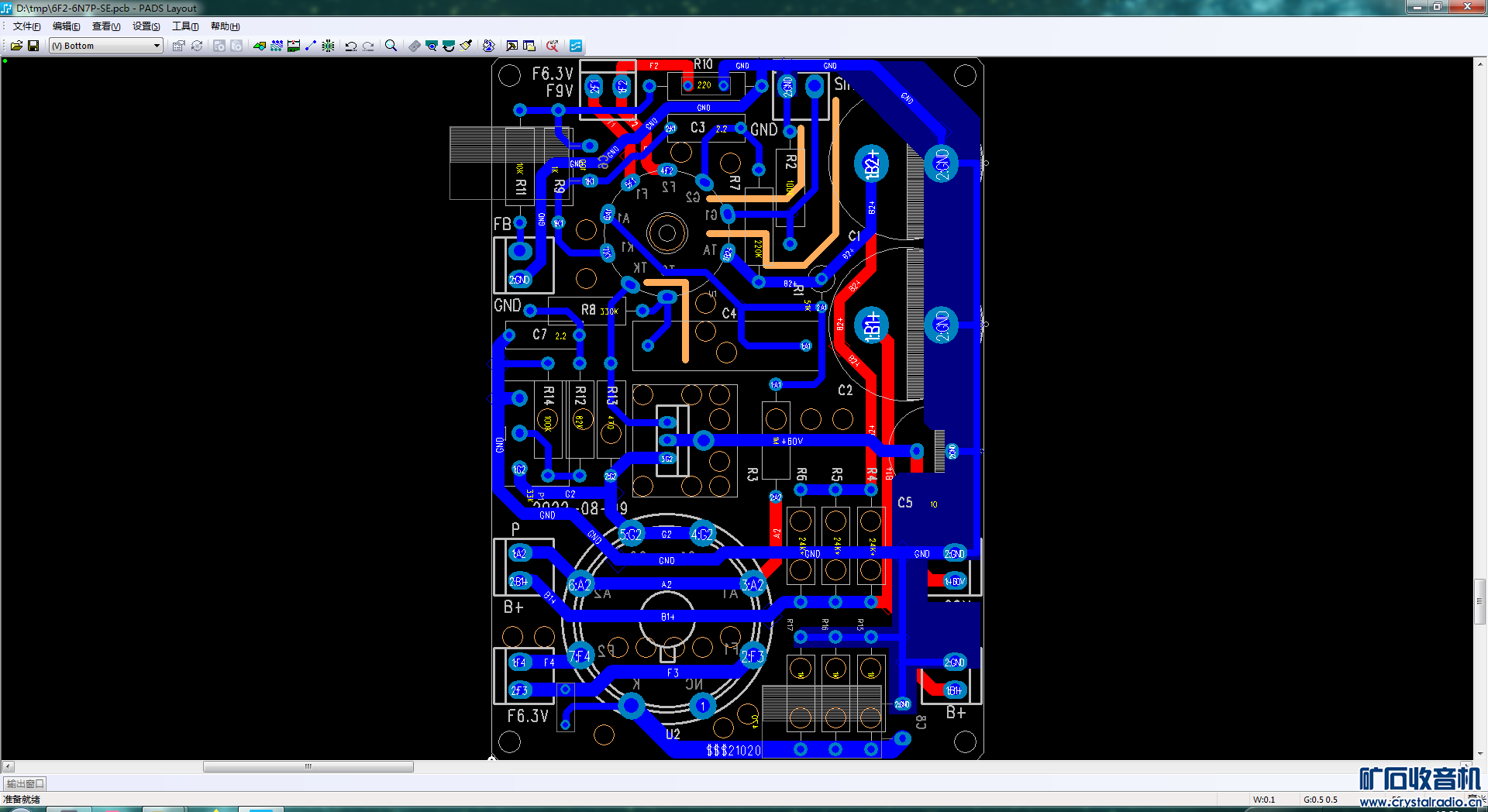Launch the PADS Router link icon
Image resolution: width=1488 pixels, height=812 pixels.
pos(576,46)
